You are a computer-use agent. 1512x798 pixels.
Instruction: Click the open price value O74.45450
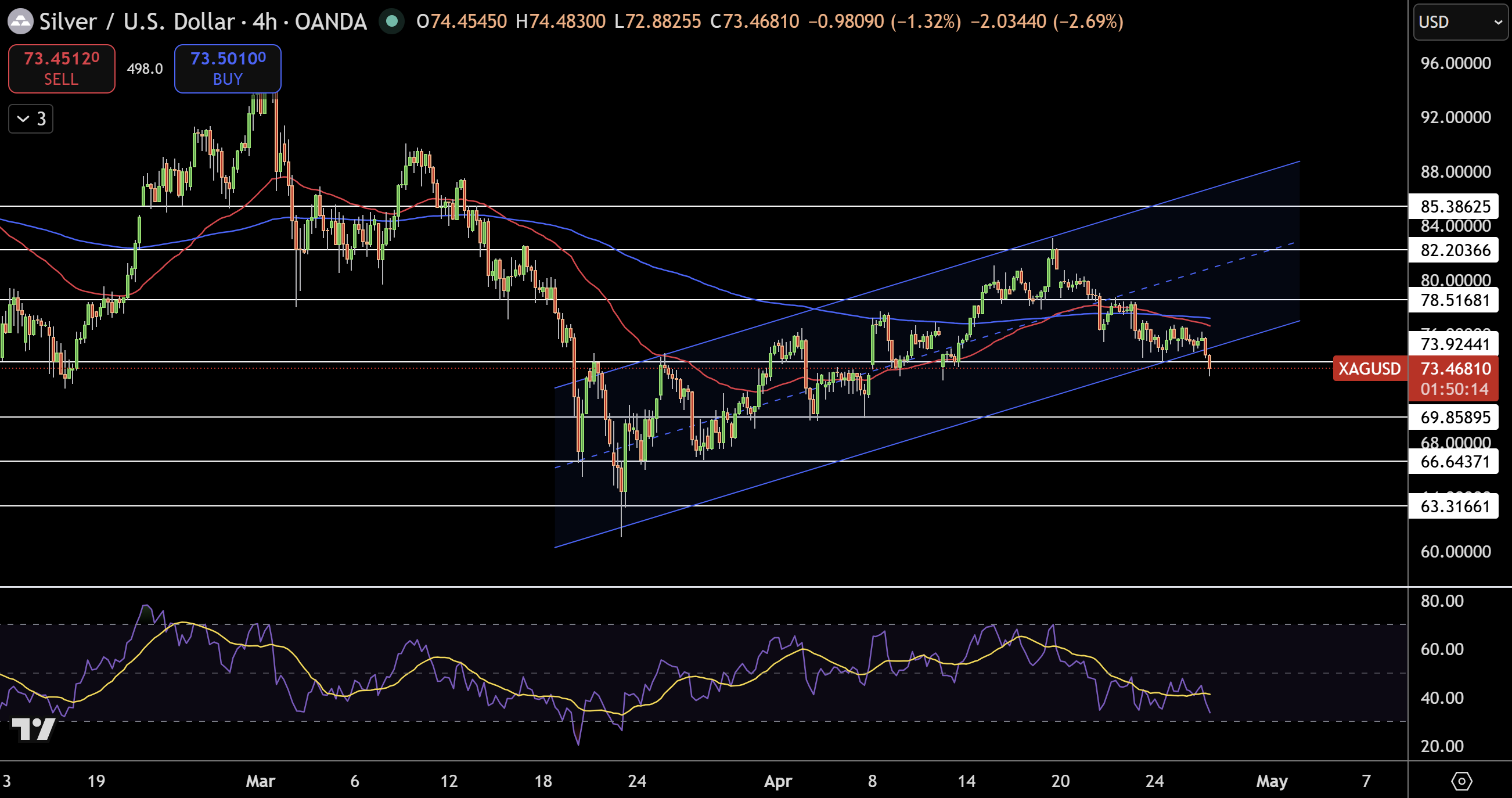tap(462, 21)
